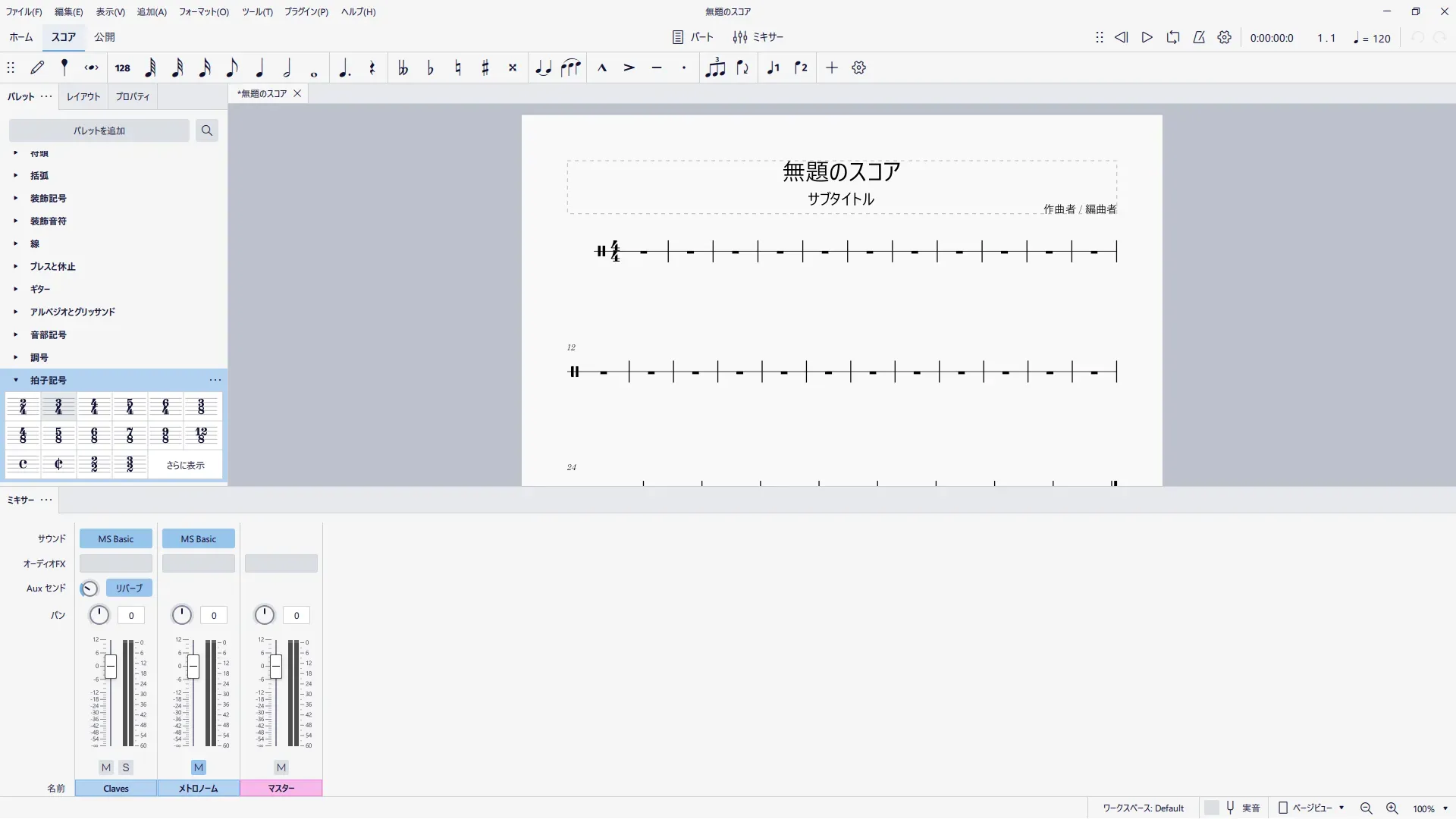Mute the Claves mixer channel
The height and width of the screenshot is (819, 1456).
pos(106,767)
